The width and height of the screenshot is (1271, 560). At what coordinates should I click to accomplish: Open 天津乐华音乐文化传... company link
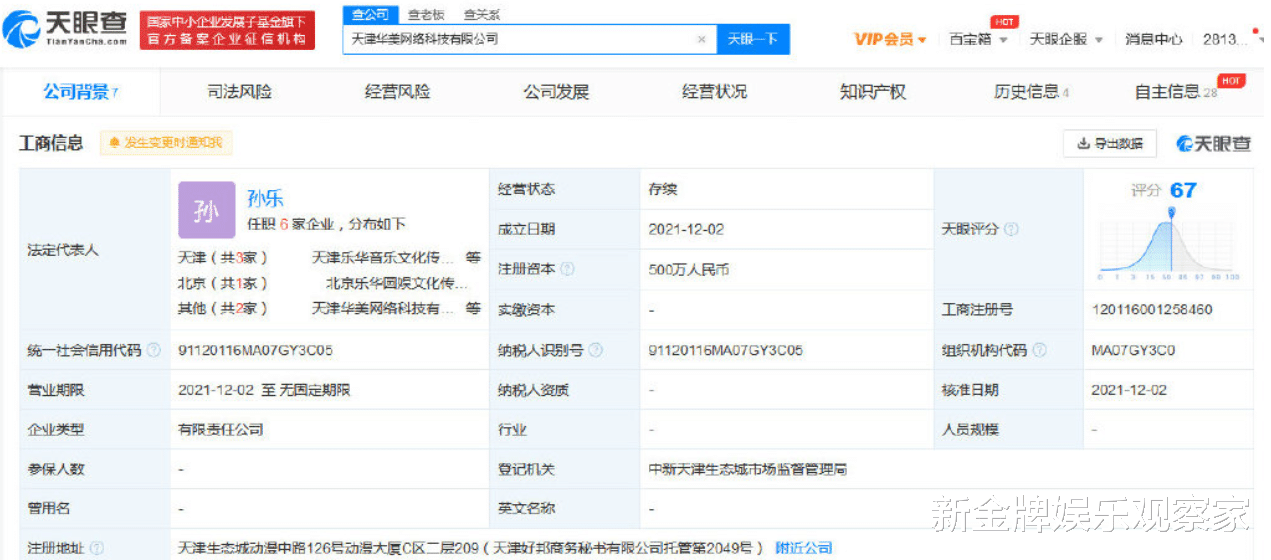click(383, 257)
